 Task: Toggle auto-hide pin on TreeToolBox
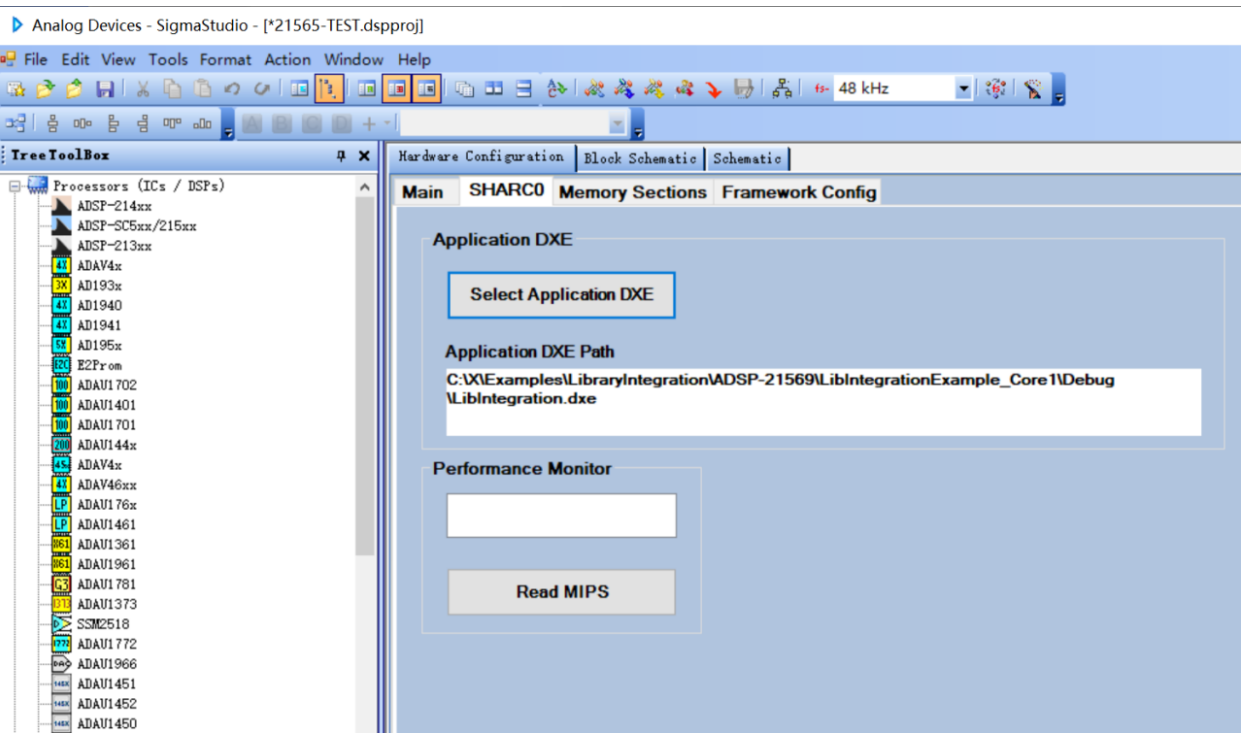click(341, 156)
